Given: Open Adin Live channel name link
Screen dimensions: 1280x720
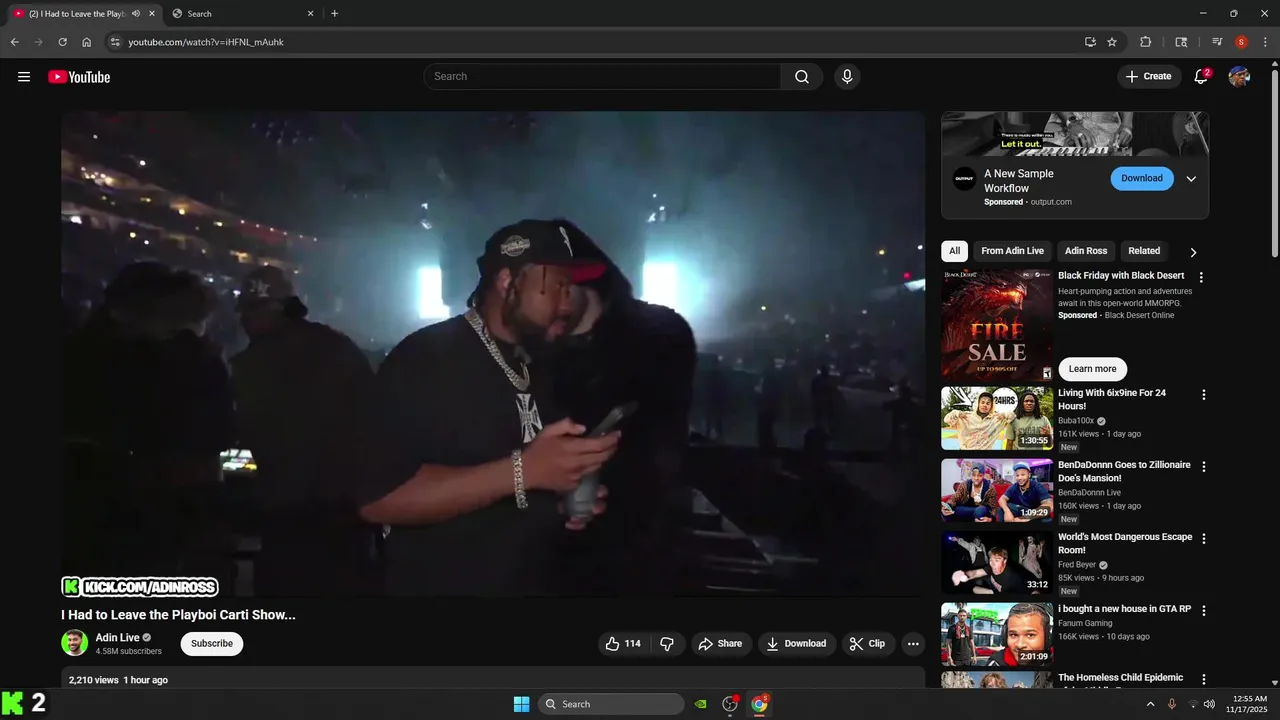Looking at the screenshot, I should tap(118, 638).
